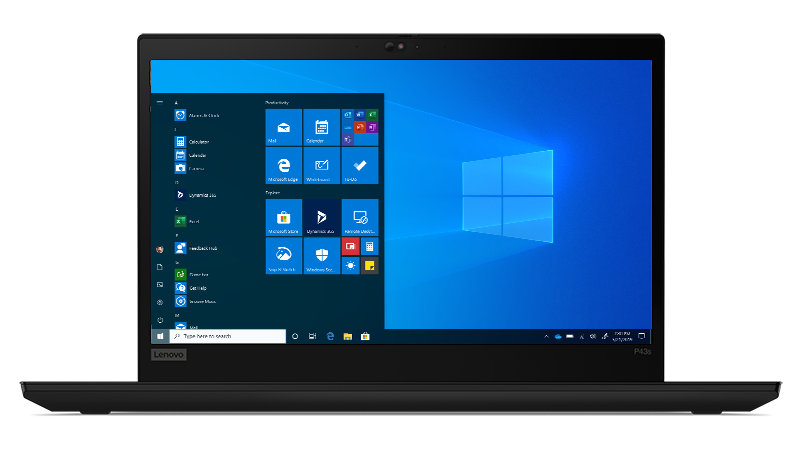Expand the Start menu hamburger button

tap(160, 103)
